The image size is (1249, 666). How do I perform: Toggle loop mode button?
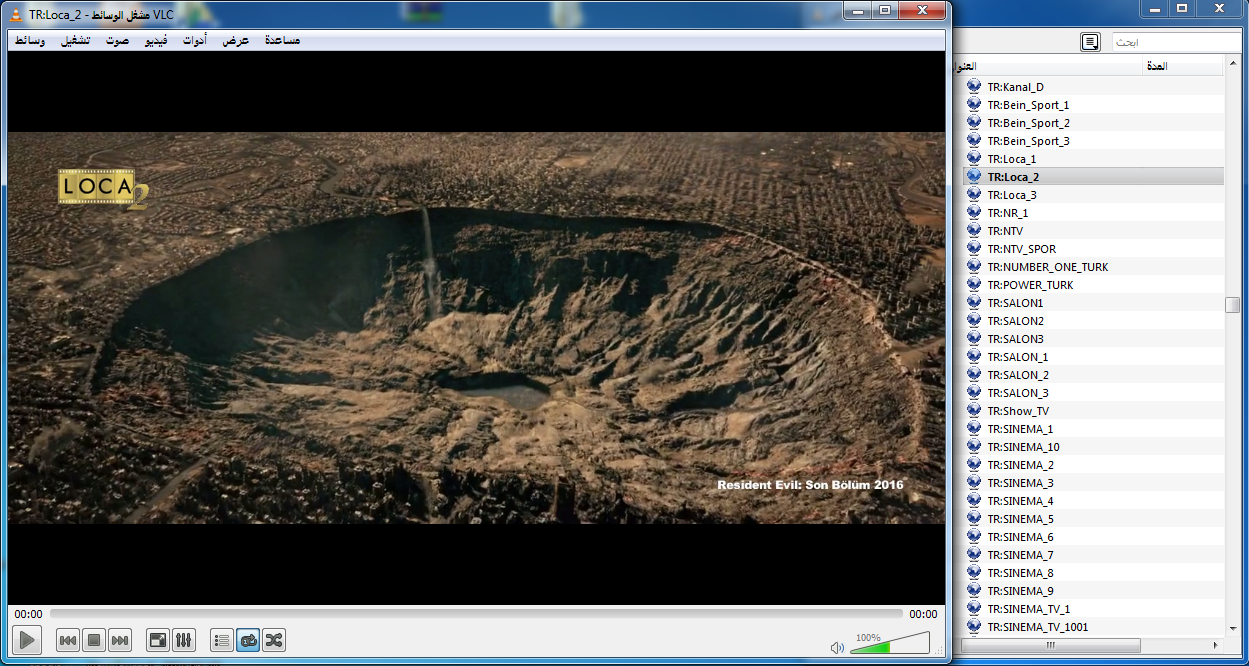pos(248,640)
